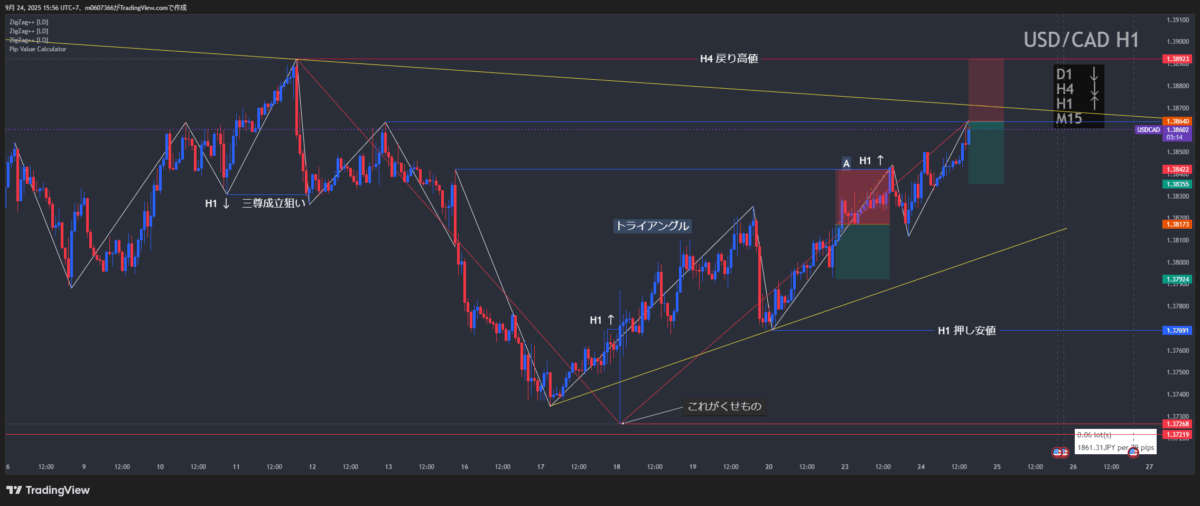Viewport: 1200px width, 506px height.
Task: Click the 1.38923 red price label
Action: 1176,60
